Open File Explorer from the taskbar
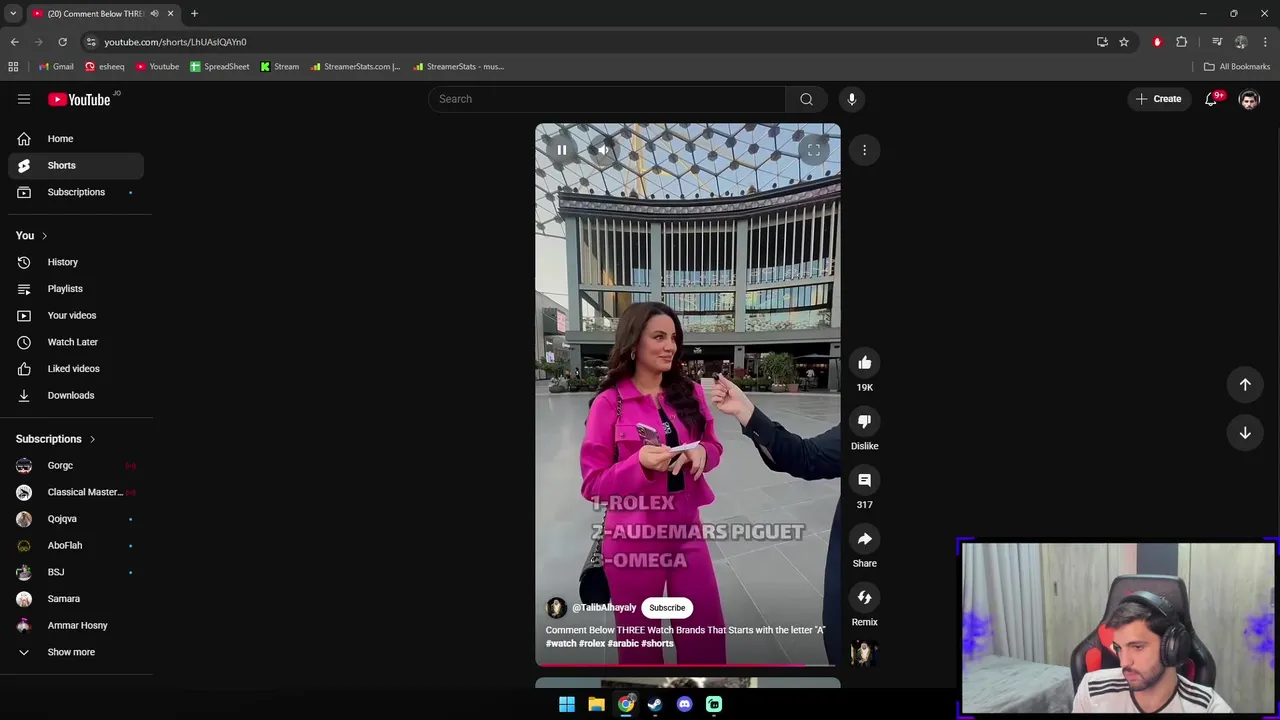 (596, 704)
